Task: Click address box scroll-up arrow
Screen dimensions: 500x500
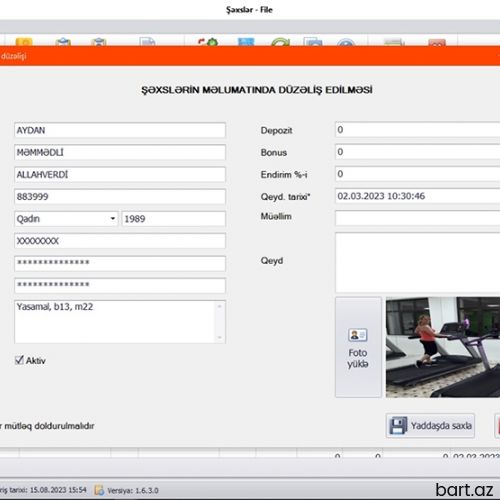Action: pyautogui.click(x=220, y=306)
